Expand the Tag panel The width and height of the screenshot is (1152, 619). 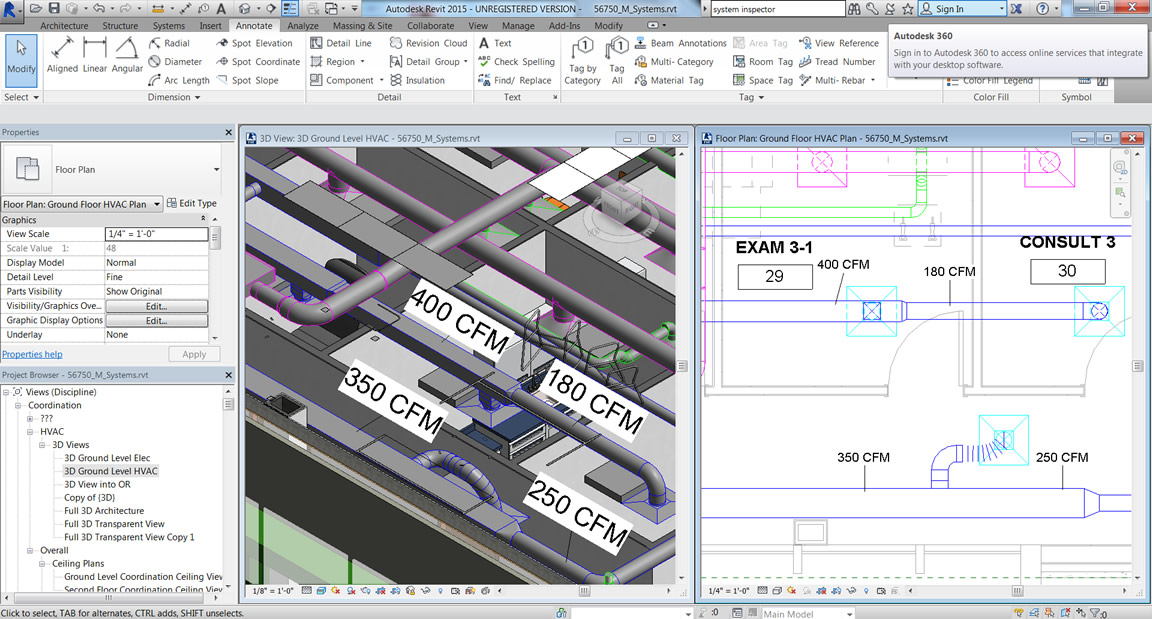click(x=752, y=97)
